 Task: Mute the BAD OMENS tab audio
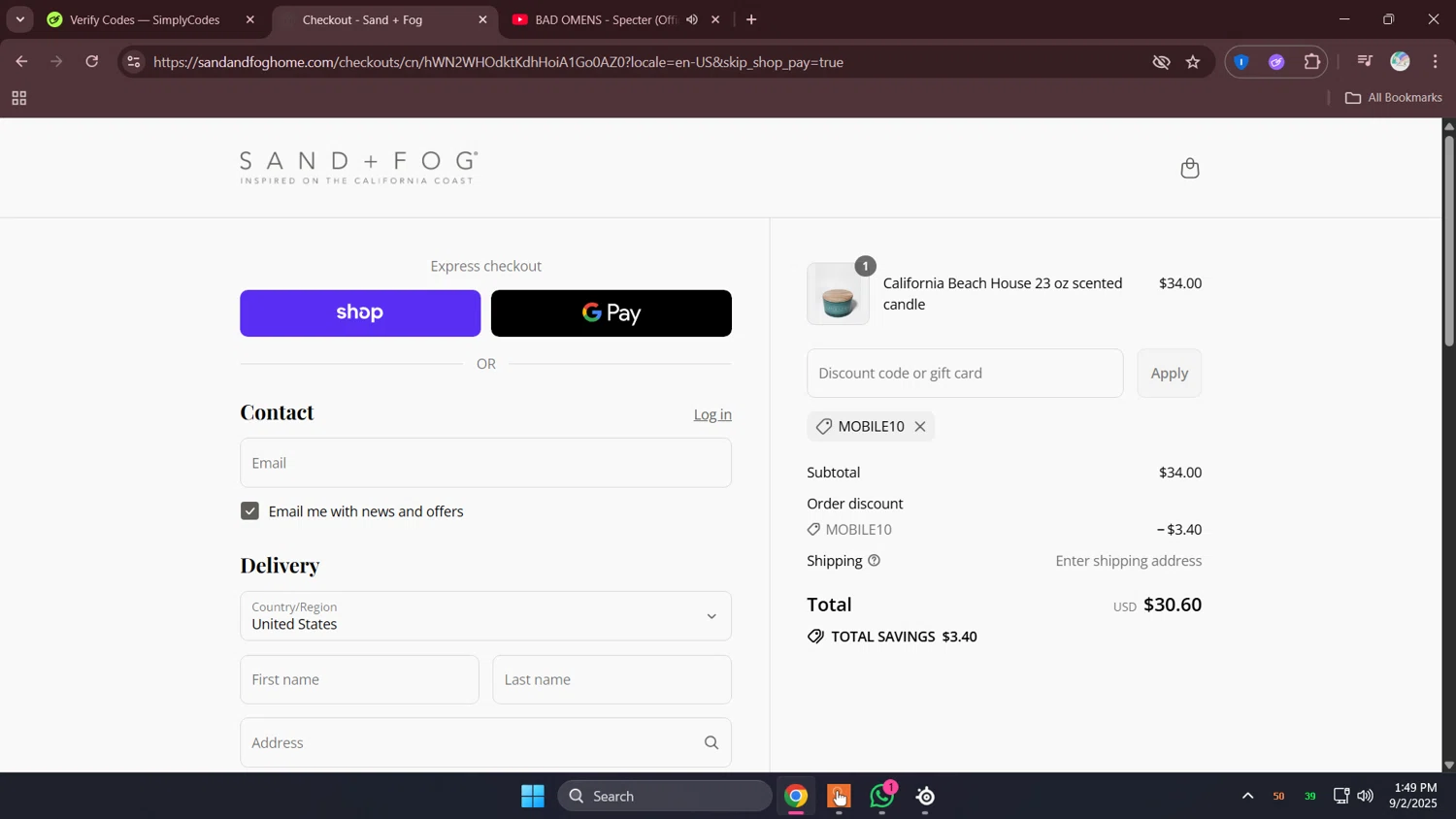(692, 19)
